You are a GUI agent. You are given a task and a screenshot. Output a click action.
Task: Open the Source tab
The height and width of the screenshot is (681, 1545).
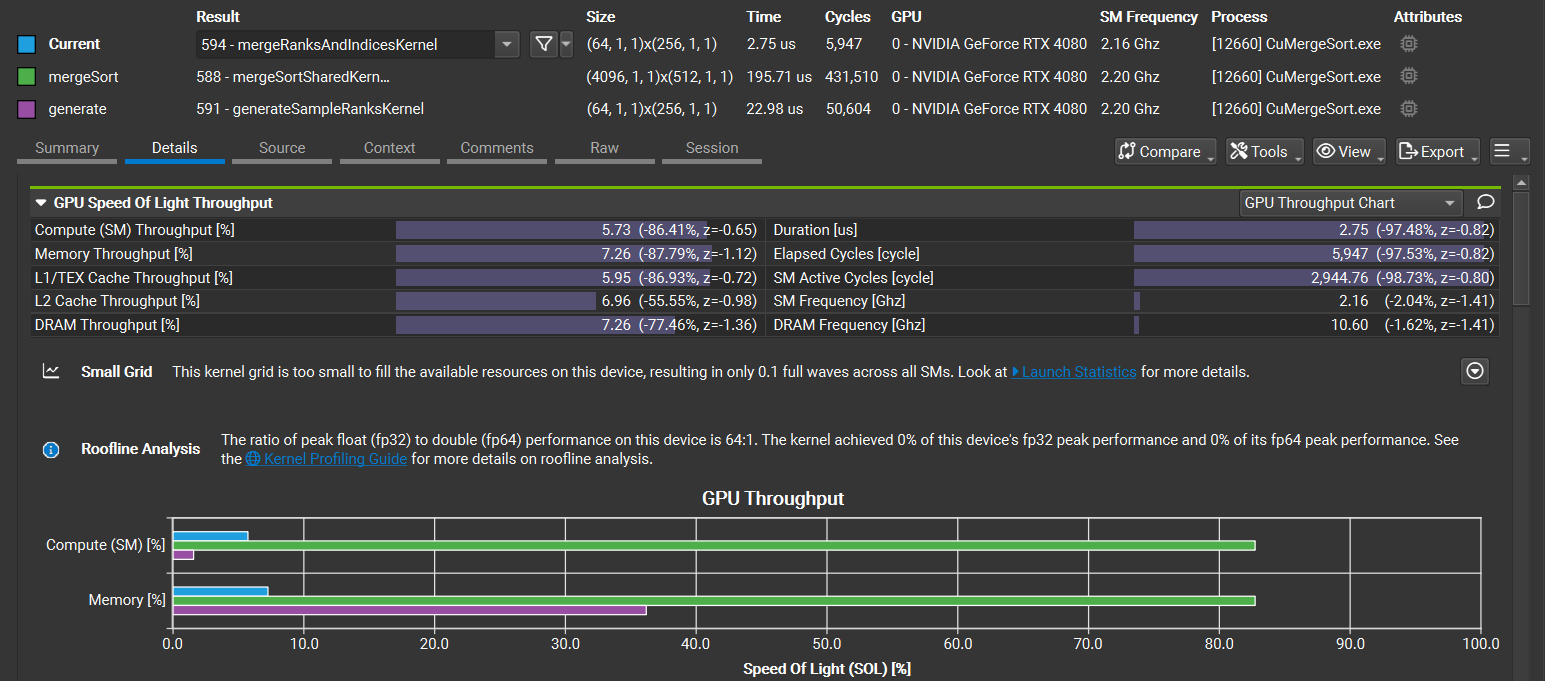[281, 147]
